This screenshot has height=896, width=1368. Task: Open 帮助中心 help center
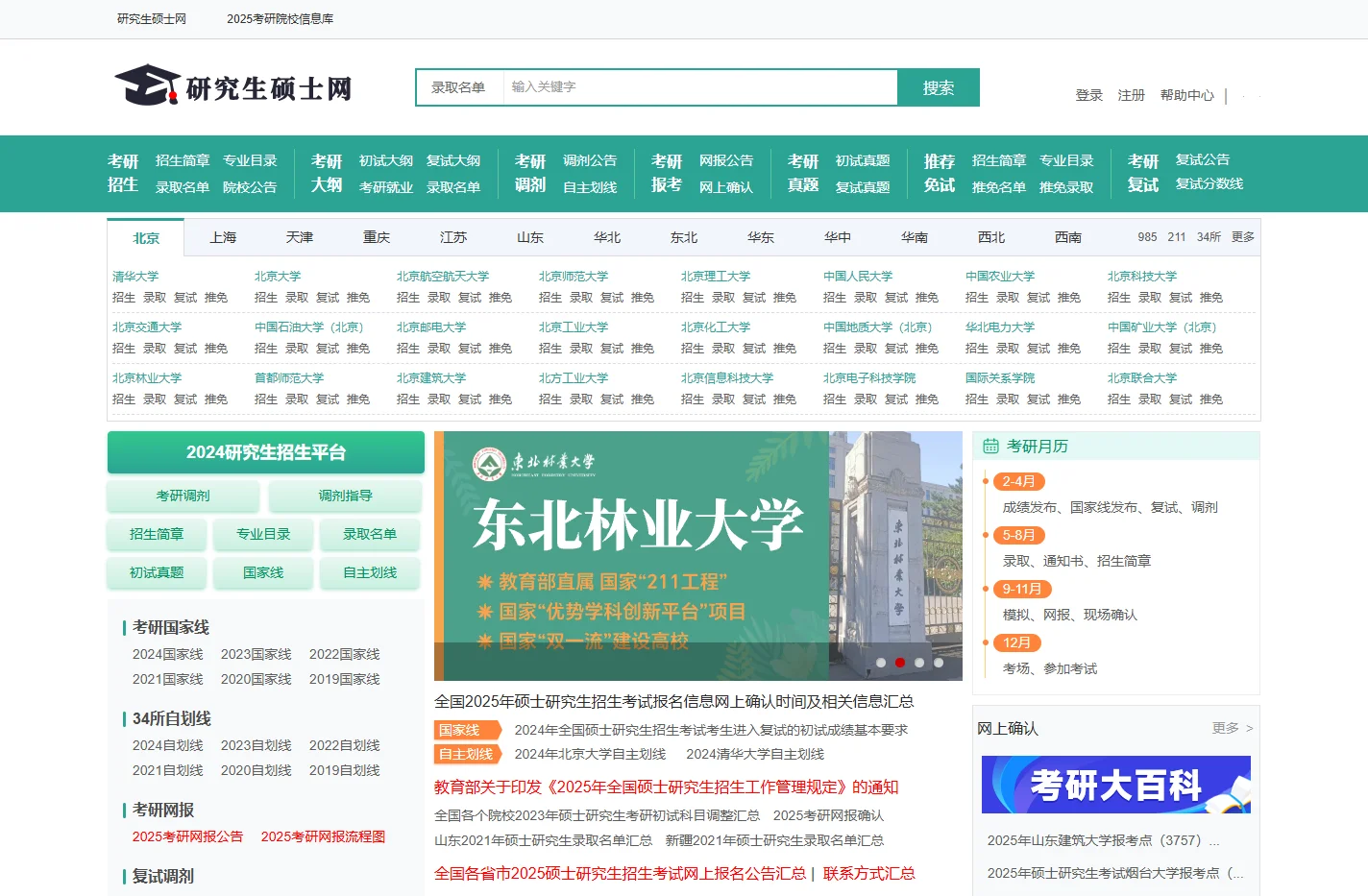click(1187, 95)
